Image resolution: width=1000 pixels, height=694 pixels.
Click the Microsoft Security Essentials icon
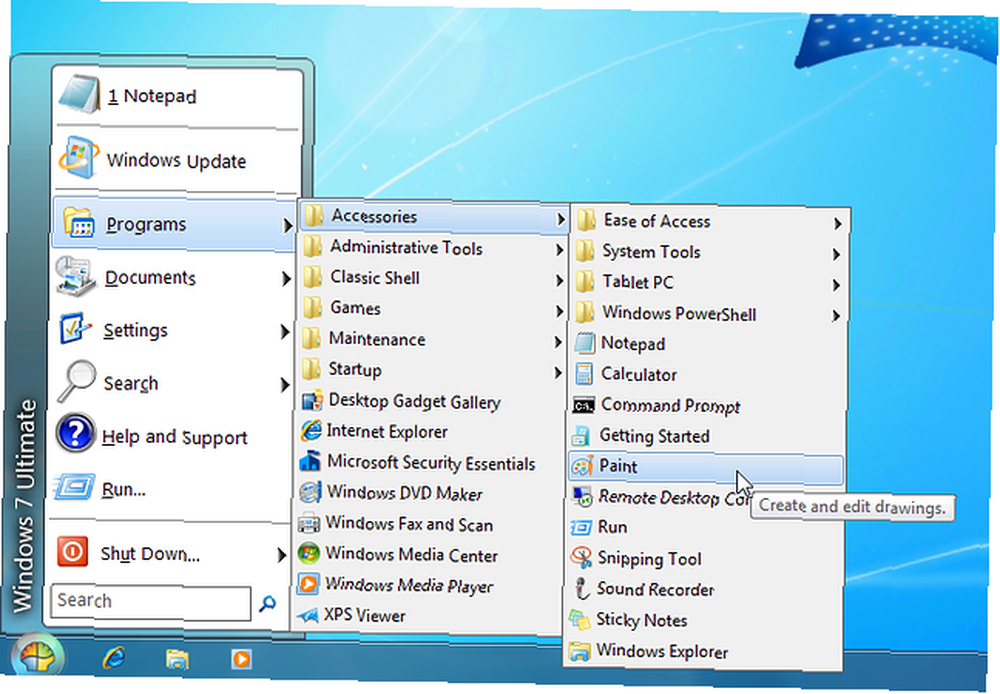[311, 462]
